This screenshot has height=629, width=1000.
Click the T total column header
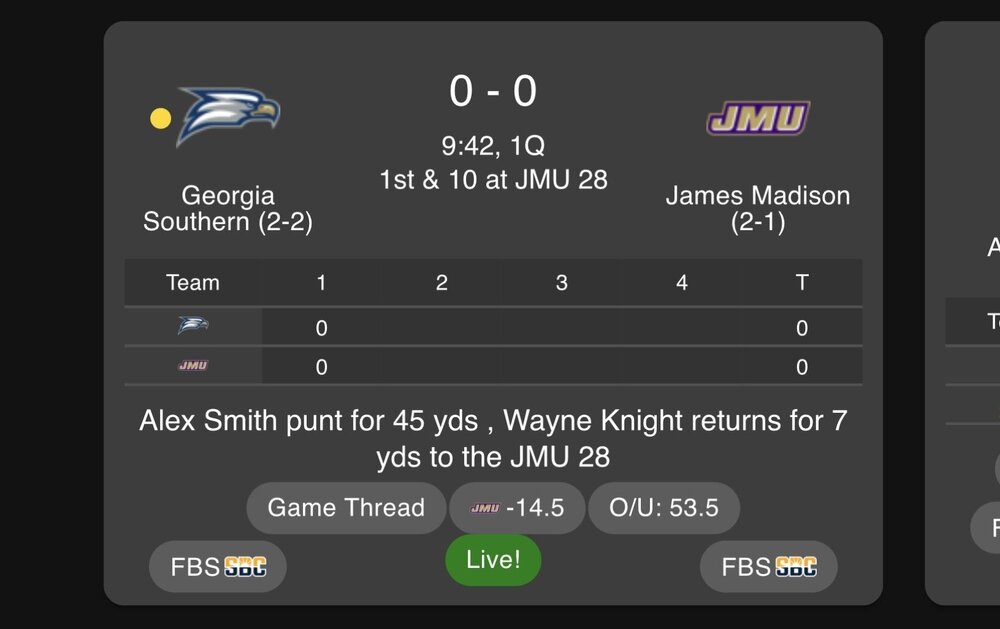(801, 283)
